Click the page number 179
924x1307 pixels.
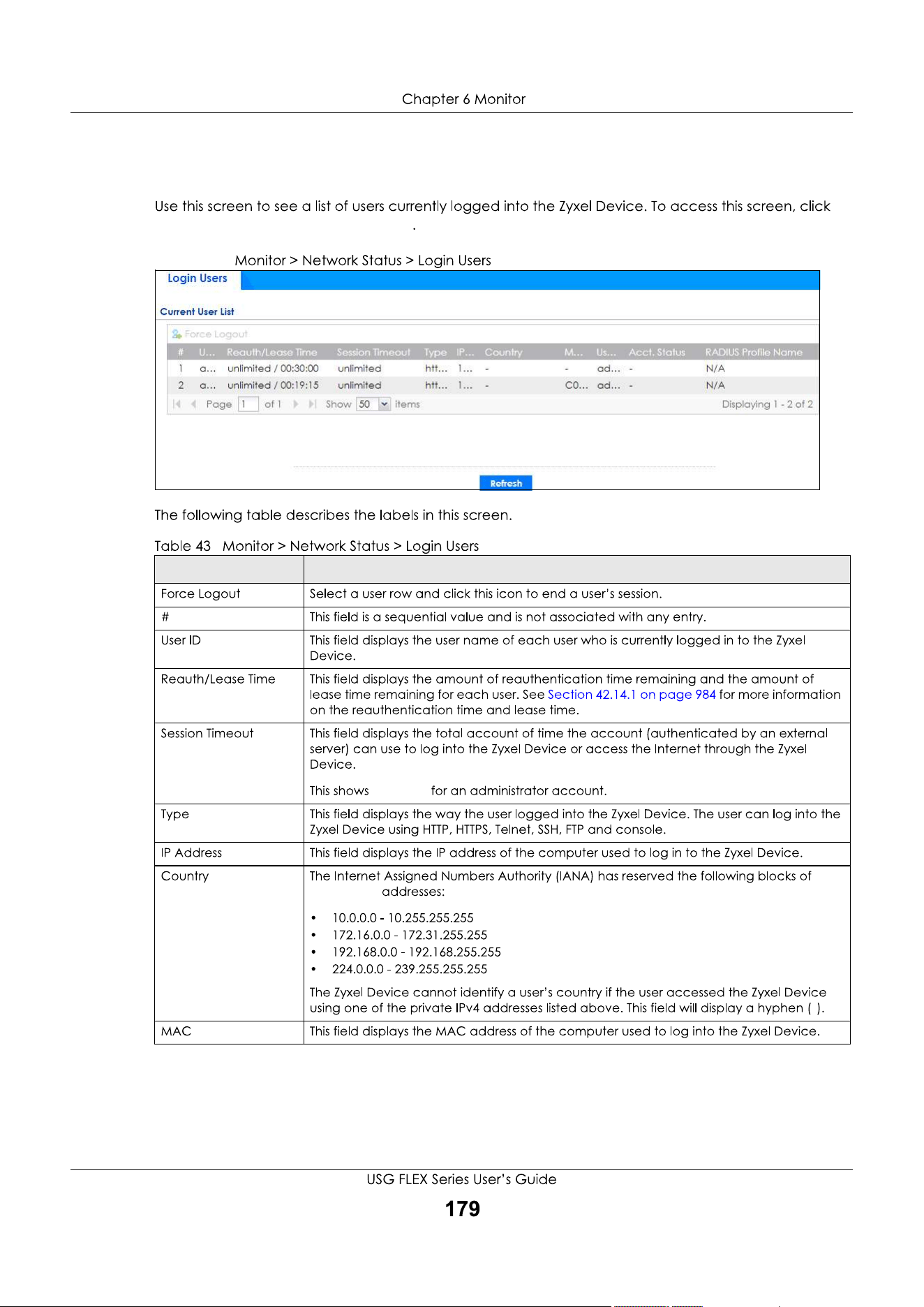click(463, 1209)
